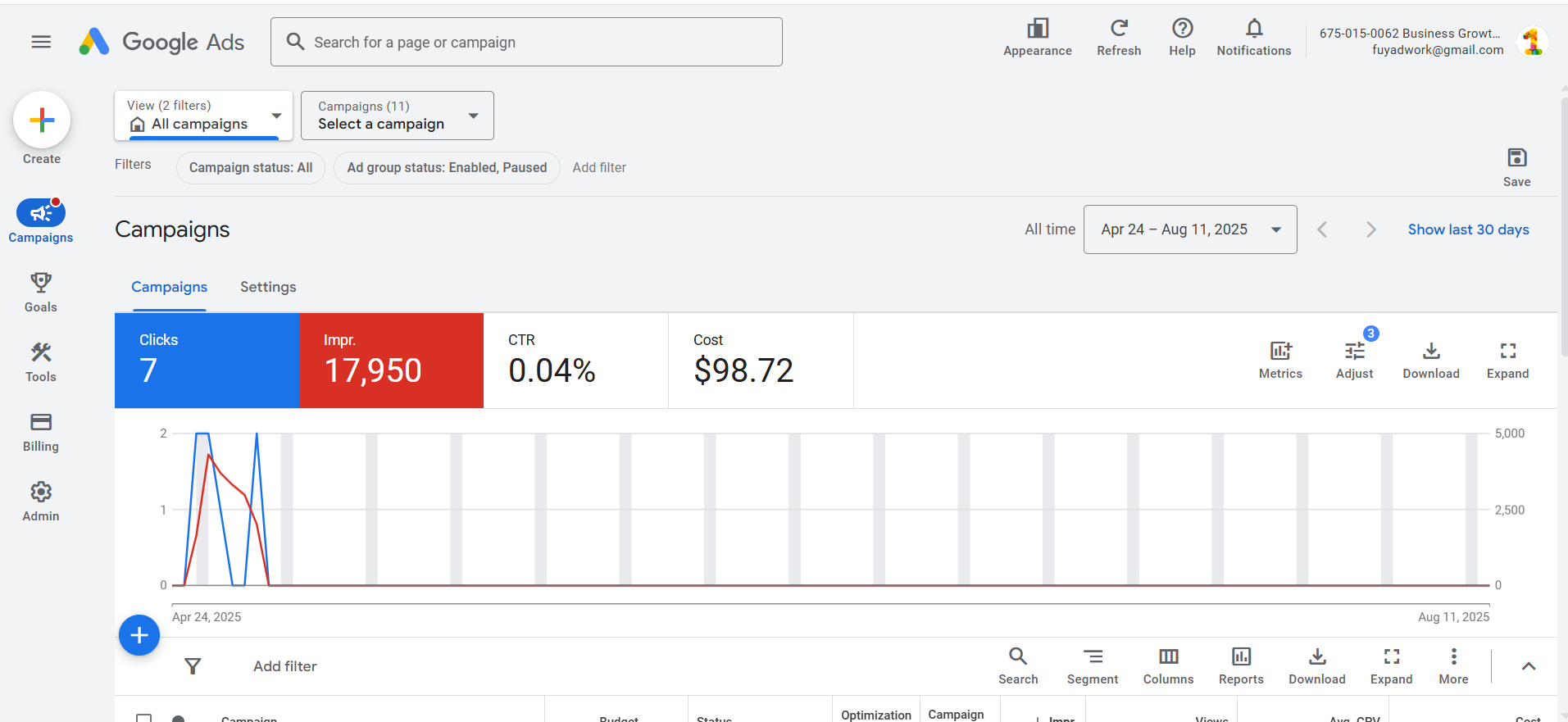Collapse the table toolbar with chevron
Image resolution: width=1568 pixels, height=722 pixels.
pos(1528,666)
